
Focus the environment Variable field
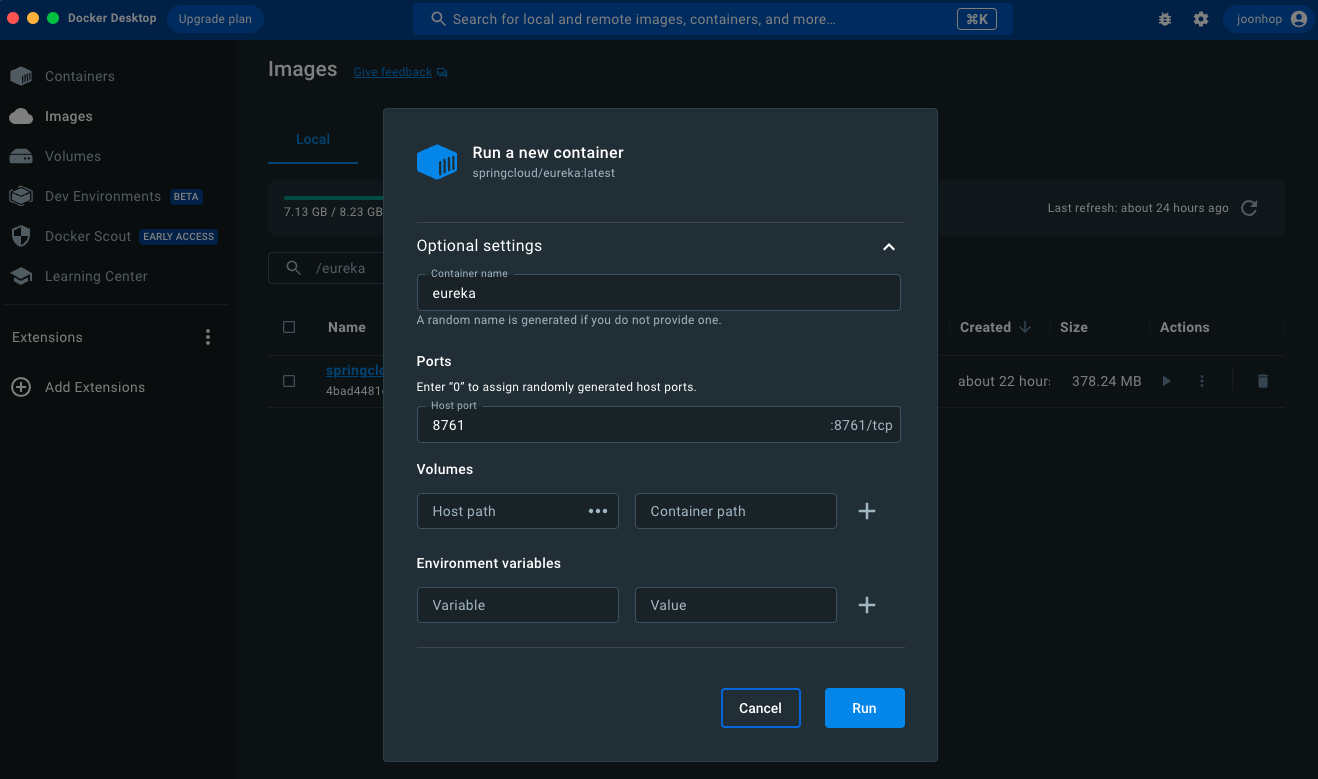(518, 605)
